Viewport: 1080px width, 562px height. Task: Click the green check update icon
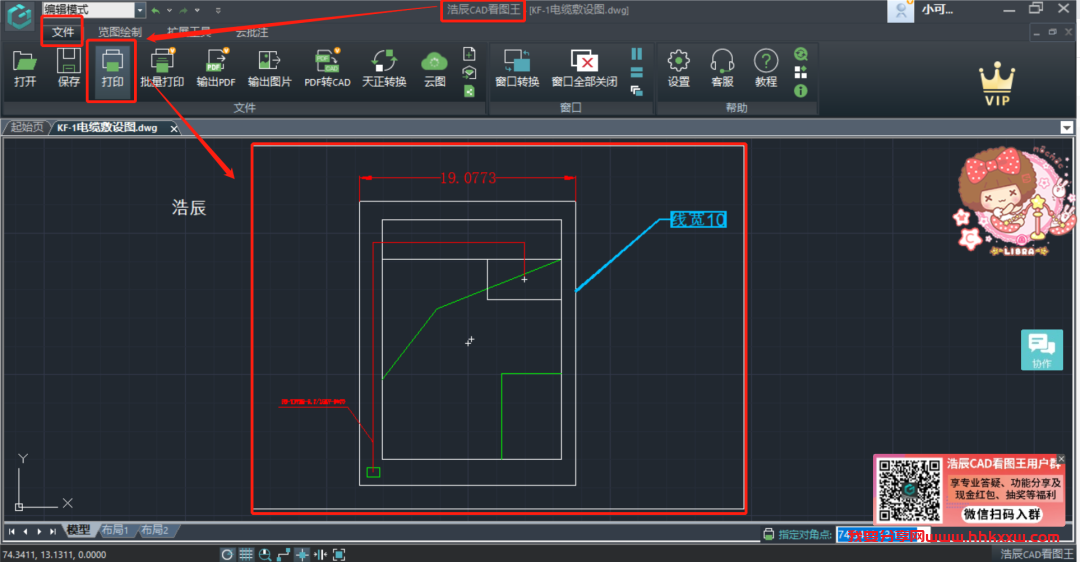(x=800, y=54)
